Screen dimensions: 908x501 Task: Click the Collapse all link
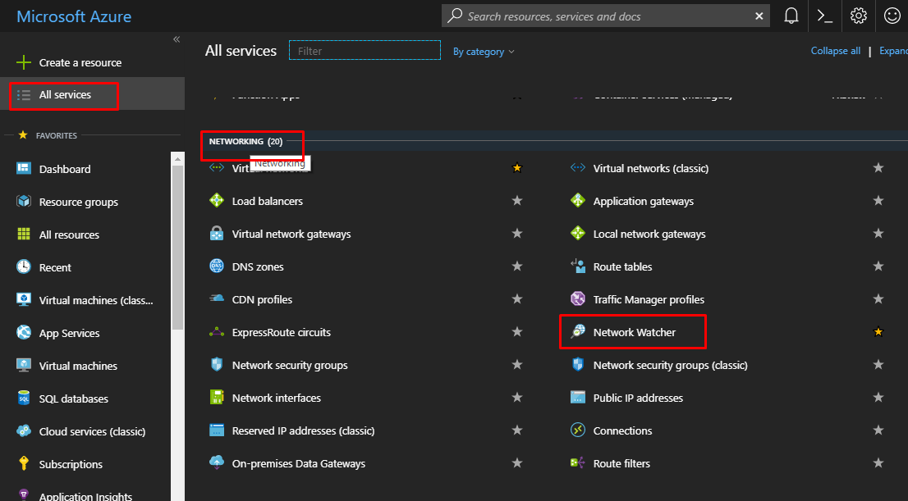[835, 51]
